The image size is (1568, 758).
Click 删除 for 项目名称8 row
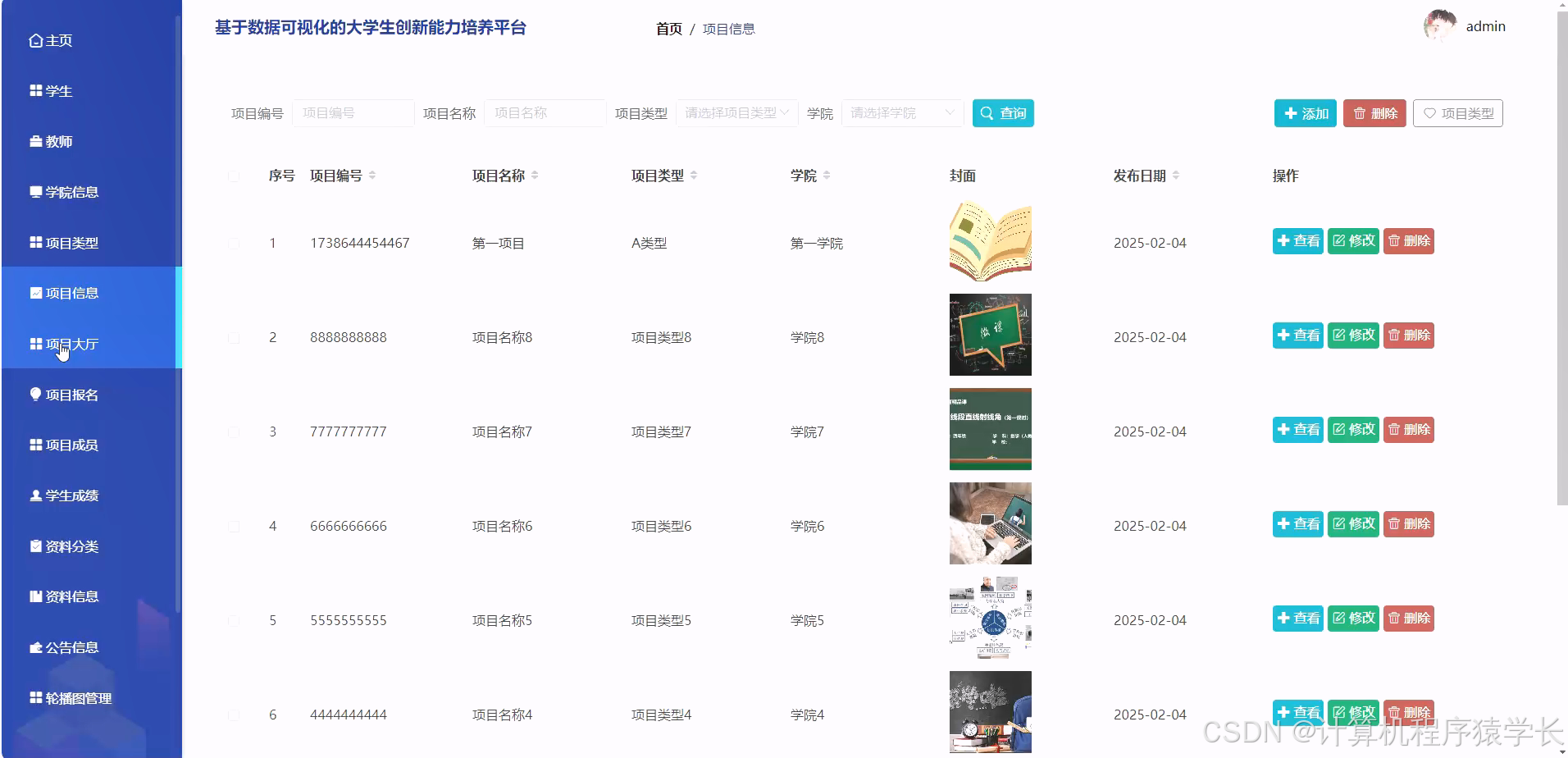pos(1409,336)
